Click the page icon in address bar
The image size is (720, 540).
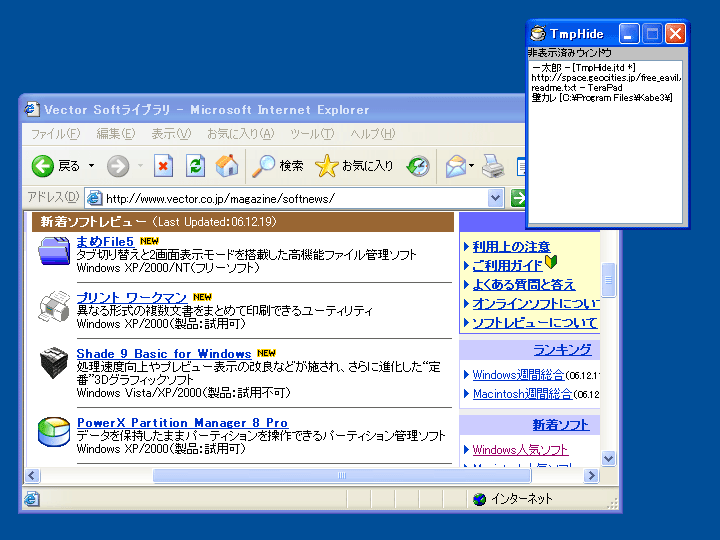(94, 198)
